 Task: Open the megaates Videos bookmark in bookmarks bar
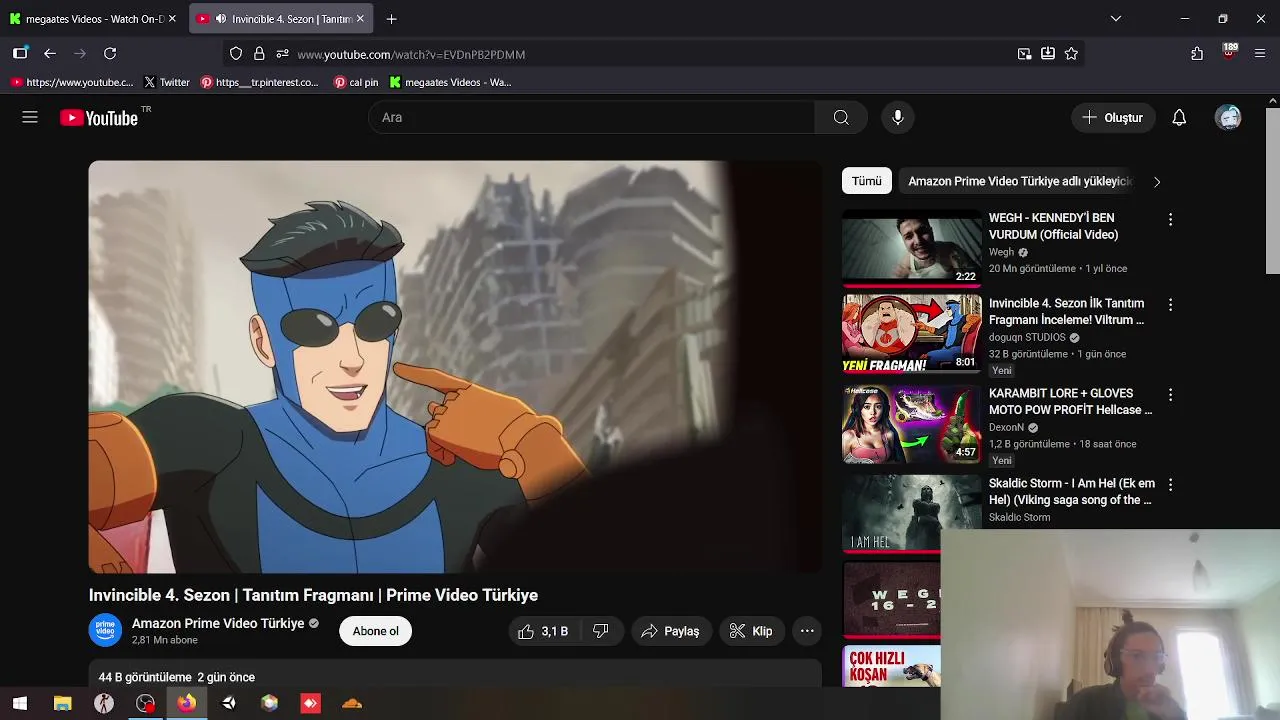pyautogui.click(x=451, y=82)
